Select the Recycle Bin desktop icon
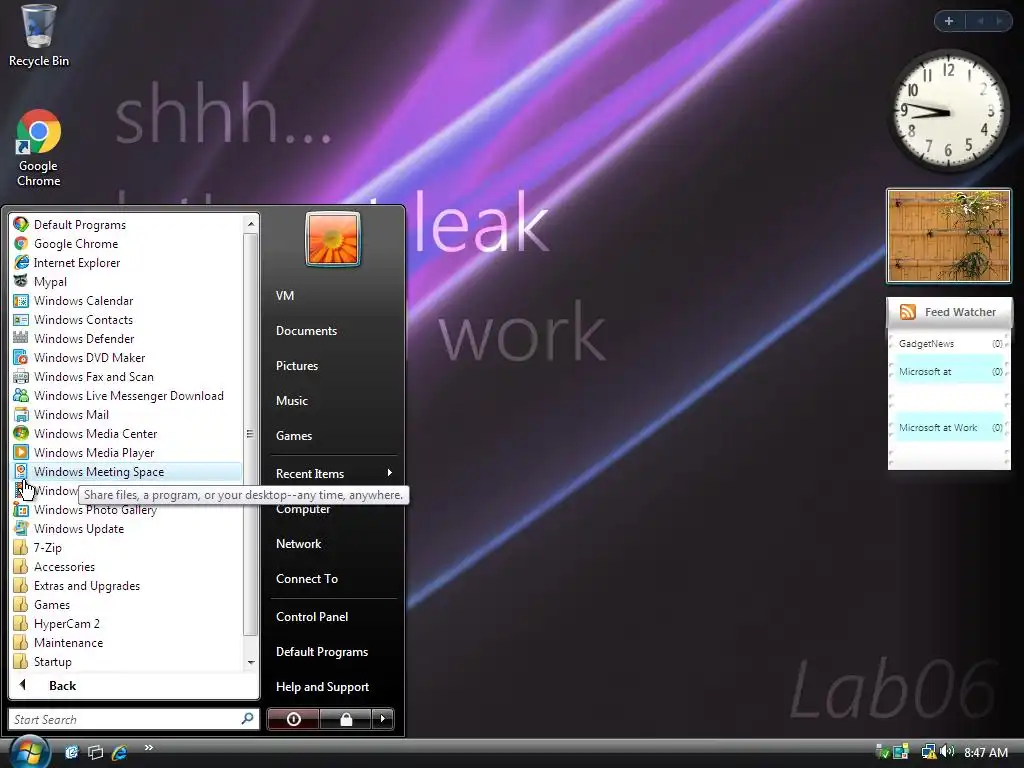 pyautogui.click(x=39, y=37)
